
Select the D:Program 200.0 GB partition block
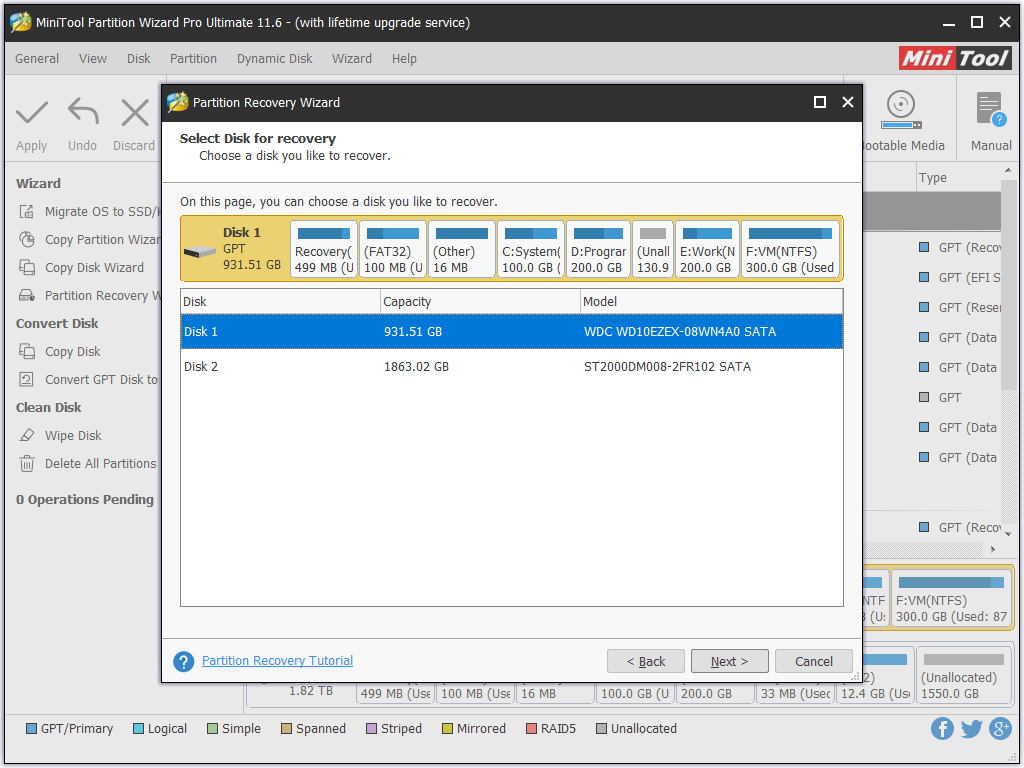click(598, 249)
